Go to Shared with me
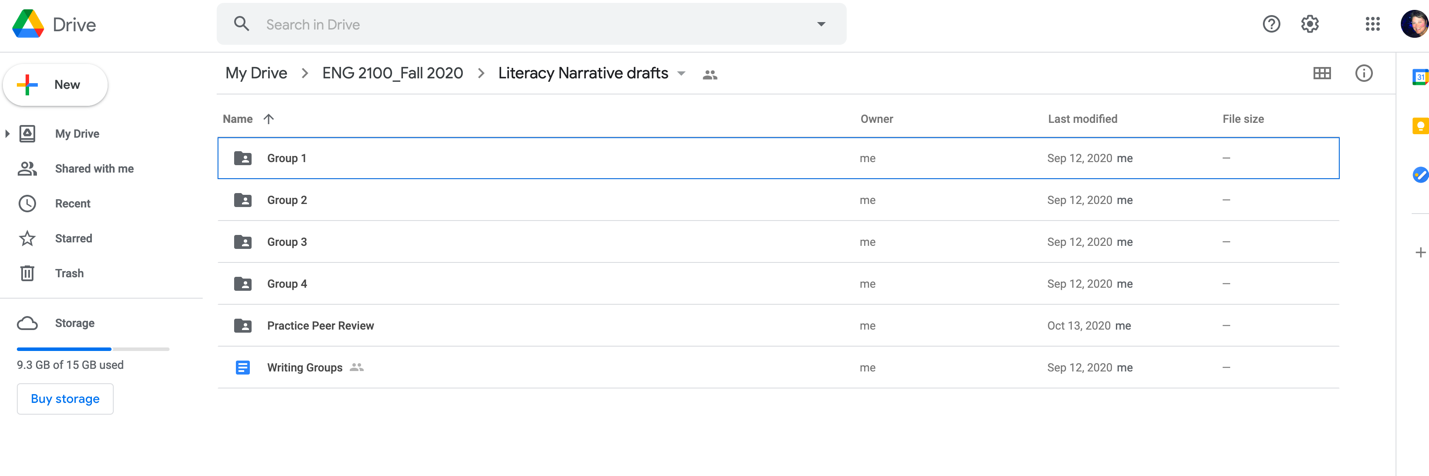Image resolution: width=1429 pixels, height=476 pixels. point(93,169)
